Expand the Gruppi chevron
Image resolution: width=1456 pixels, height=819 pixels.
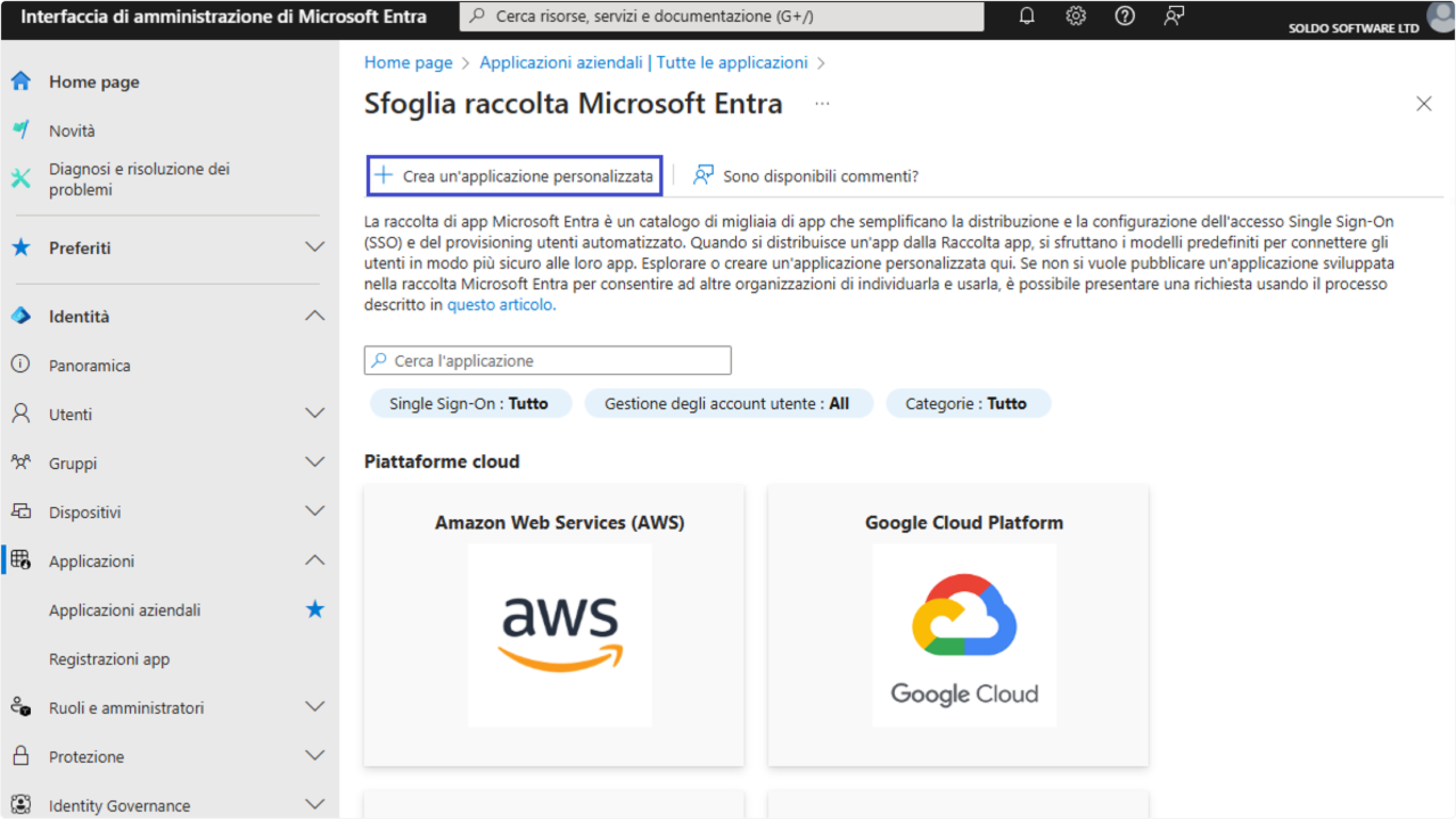point(315,462)
